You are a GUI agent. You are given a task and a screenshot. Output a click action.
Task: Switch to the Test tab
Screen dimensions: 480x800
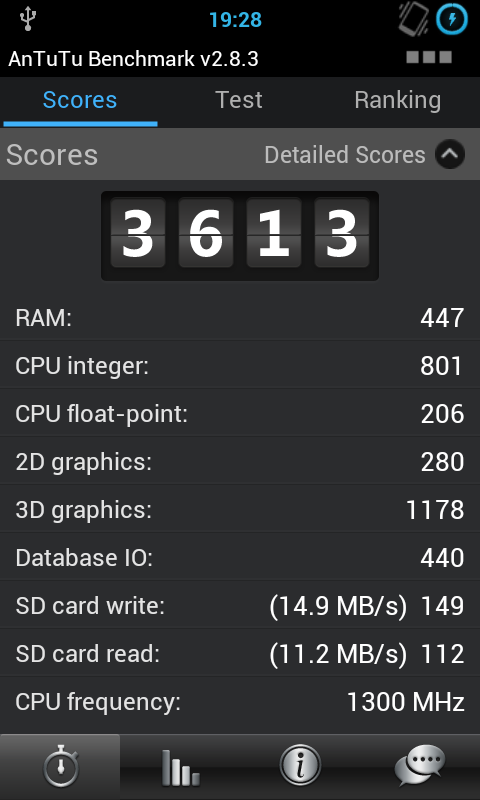click(x=239, y=100)
